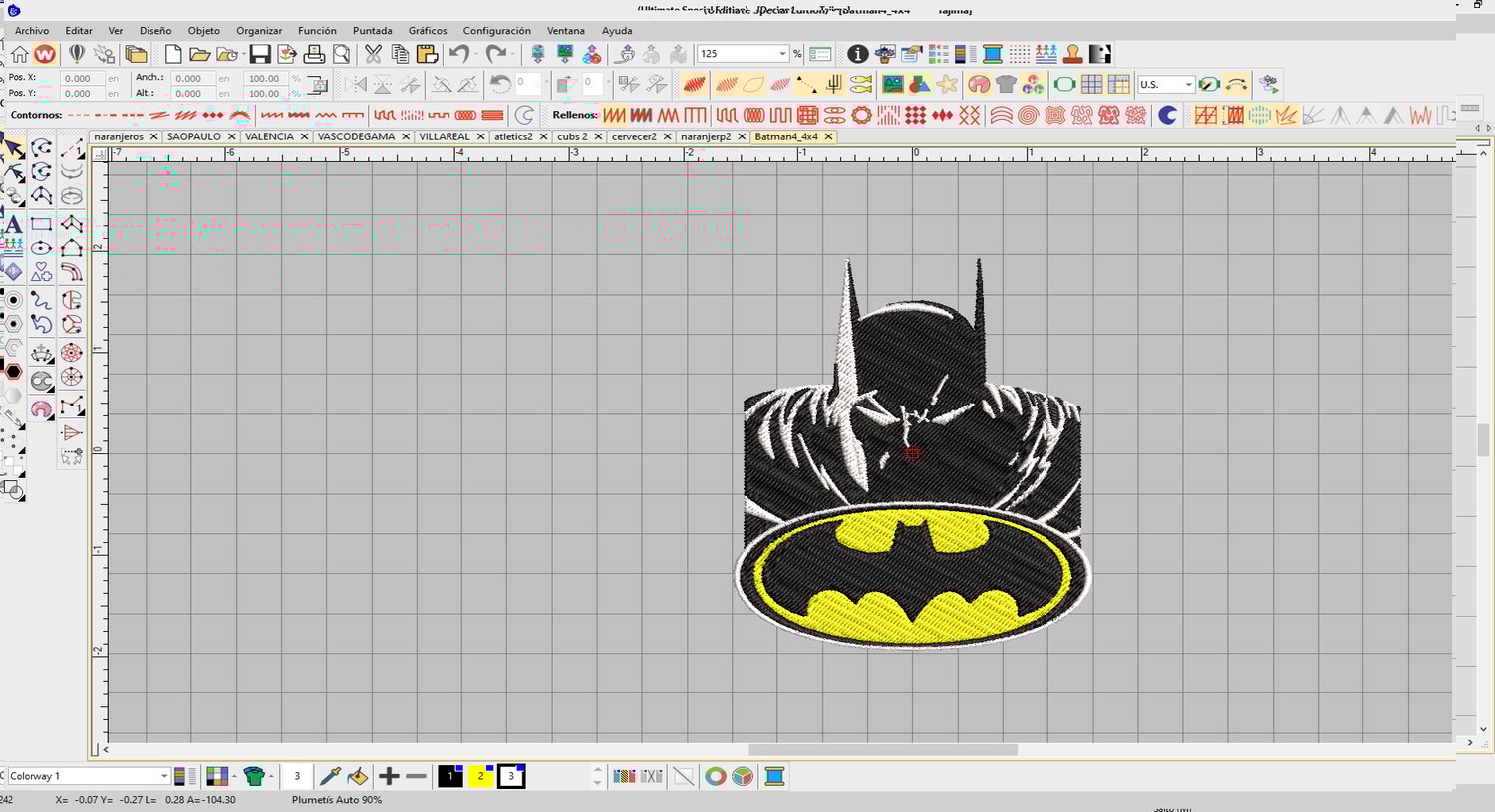Print the design with the printer icon

coord(314,54)
